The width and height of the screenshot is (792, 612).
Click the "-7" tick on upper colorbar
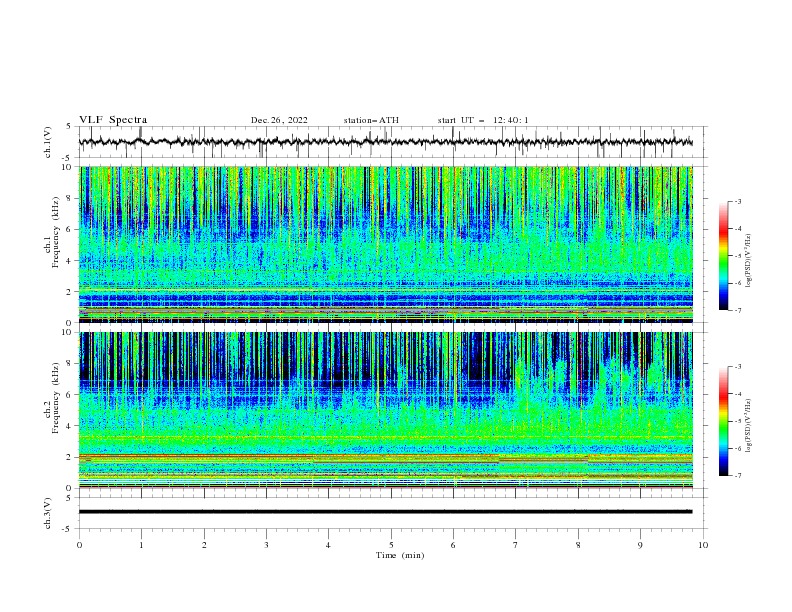737,310
